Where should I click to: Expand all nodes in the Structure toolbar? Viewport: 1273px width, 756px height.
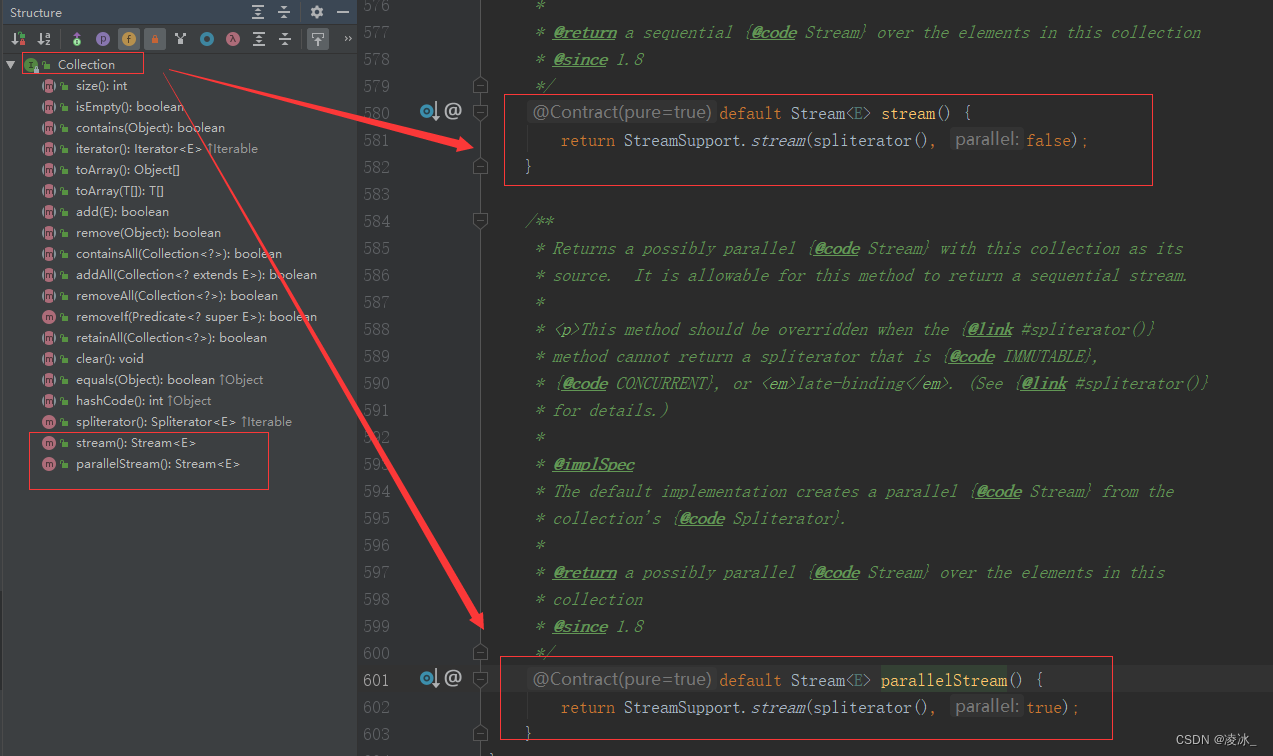(x=259, y=38)
